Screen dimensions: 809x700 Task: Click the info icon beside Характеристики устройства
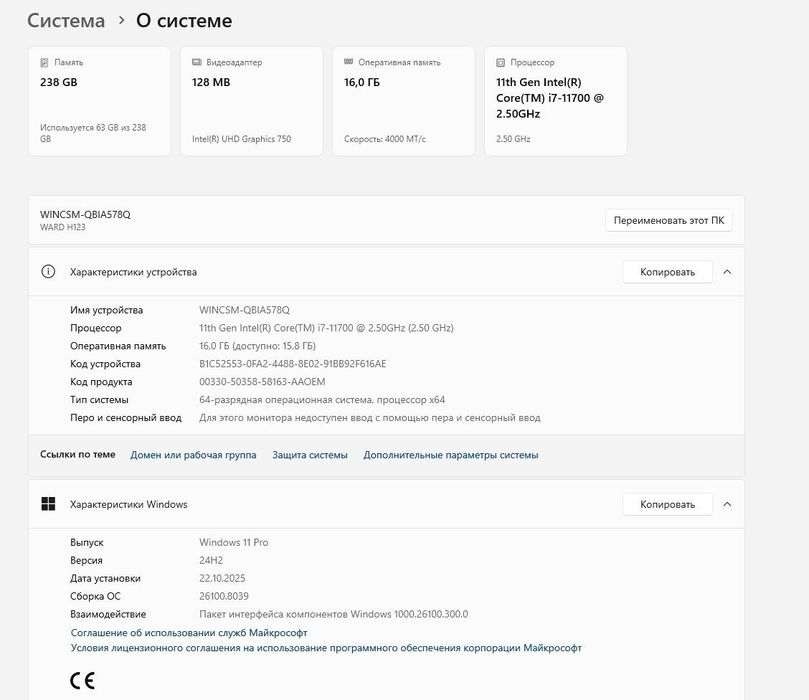pyautogui.click(x=48, y=272)
